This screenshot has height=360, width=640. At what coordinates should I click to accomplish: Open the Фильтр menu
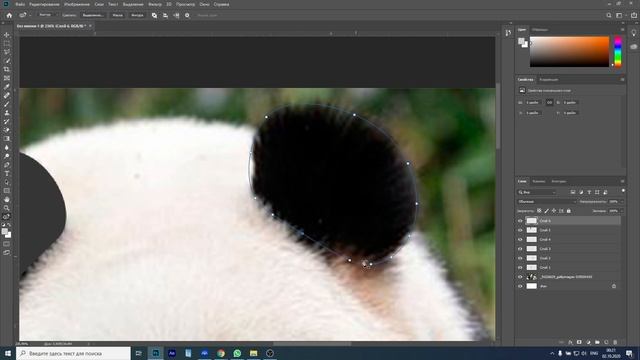point(155,4)
